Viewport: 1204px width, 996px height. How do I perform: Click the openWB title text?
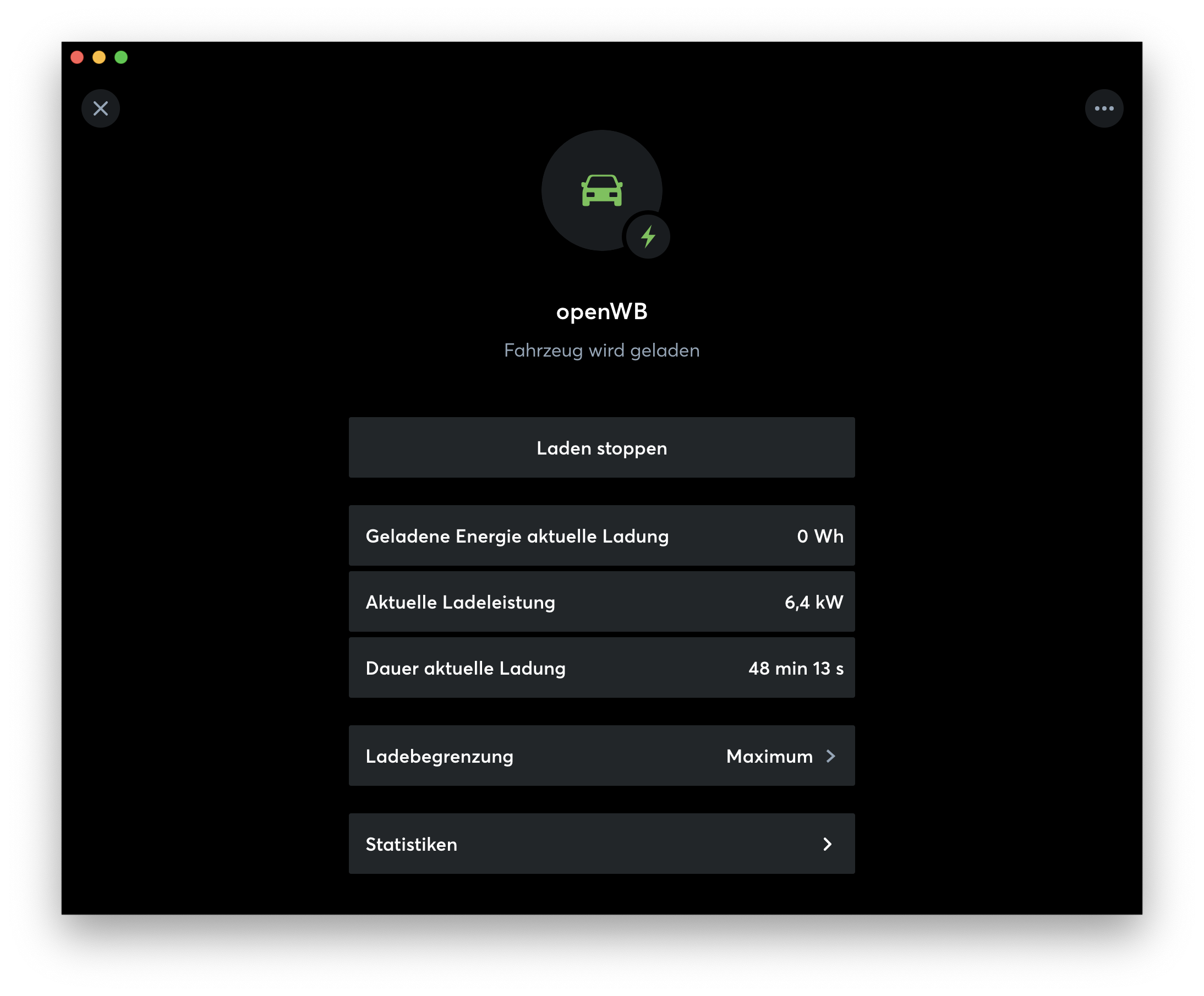click(x=601, y=311)
